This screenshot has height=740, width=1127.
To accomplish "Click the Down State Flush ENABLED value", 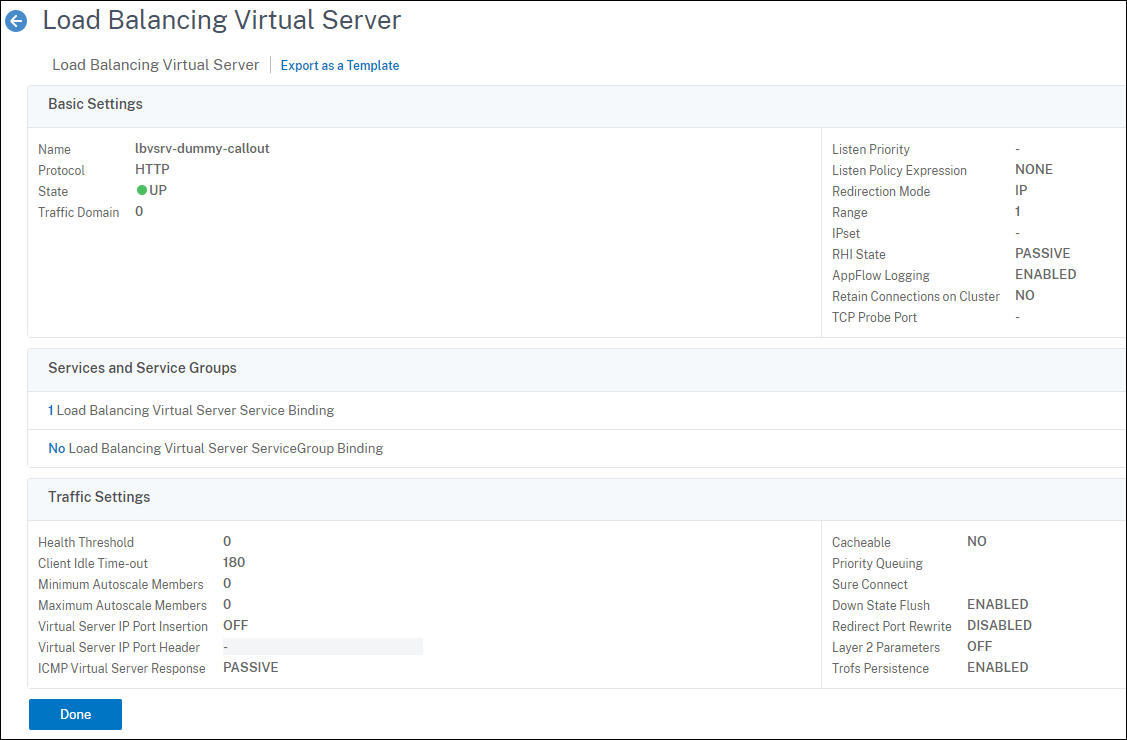I will (997, 605).
